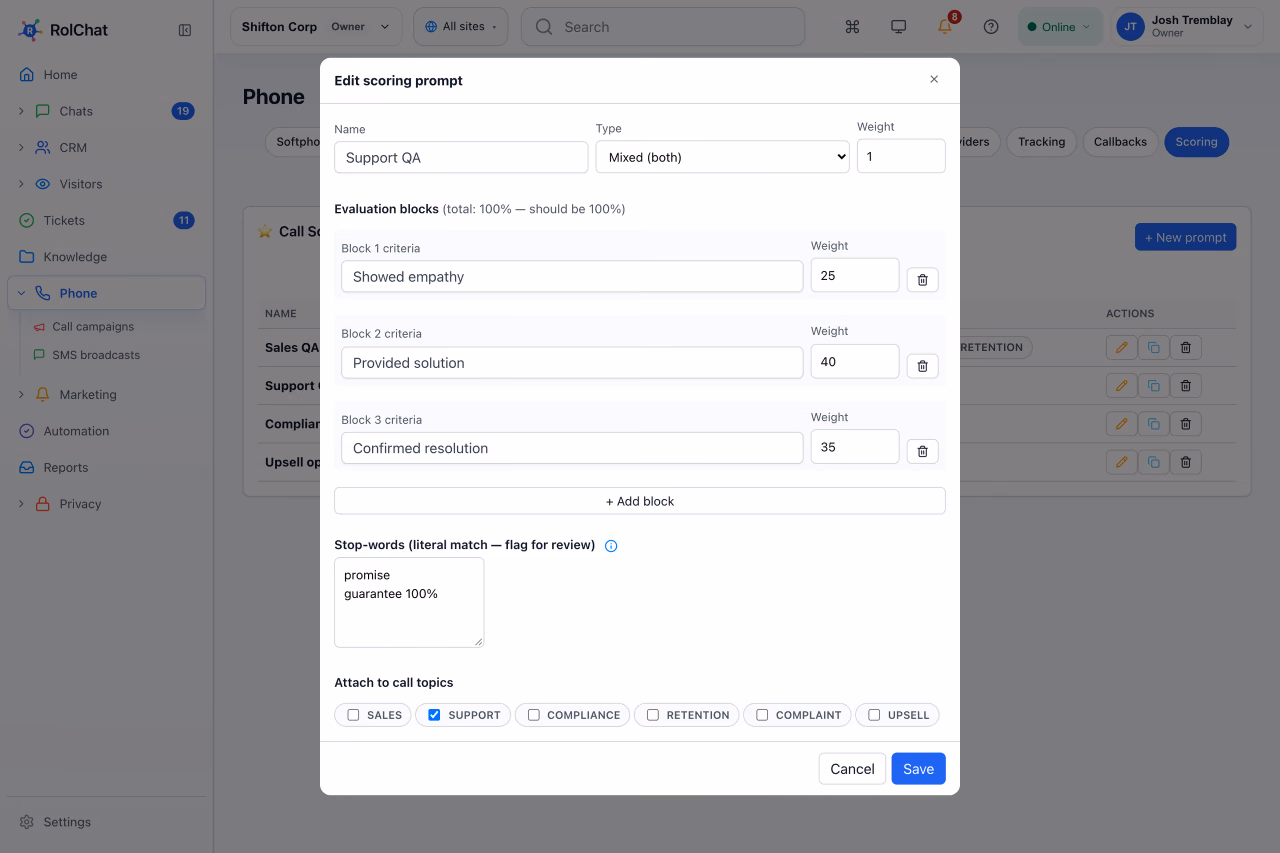Open Tickets in the sidebar

point(106,220)
